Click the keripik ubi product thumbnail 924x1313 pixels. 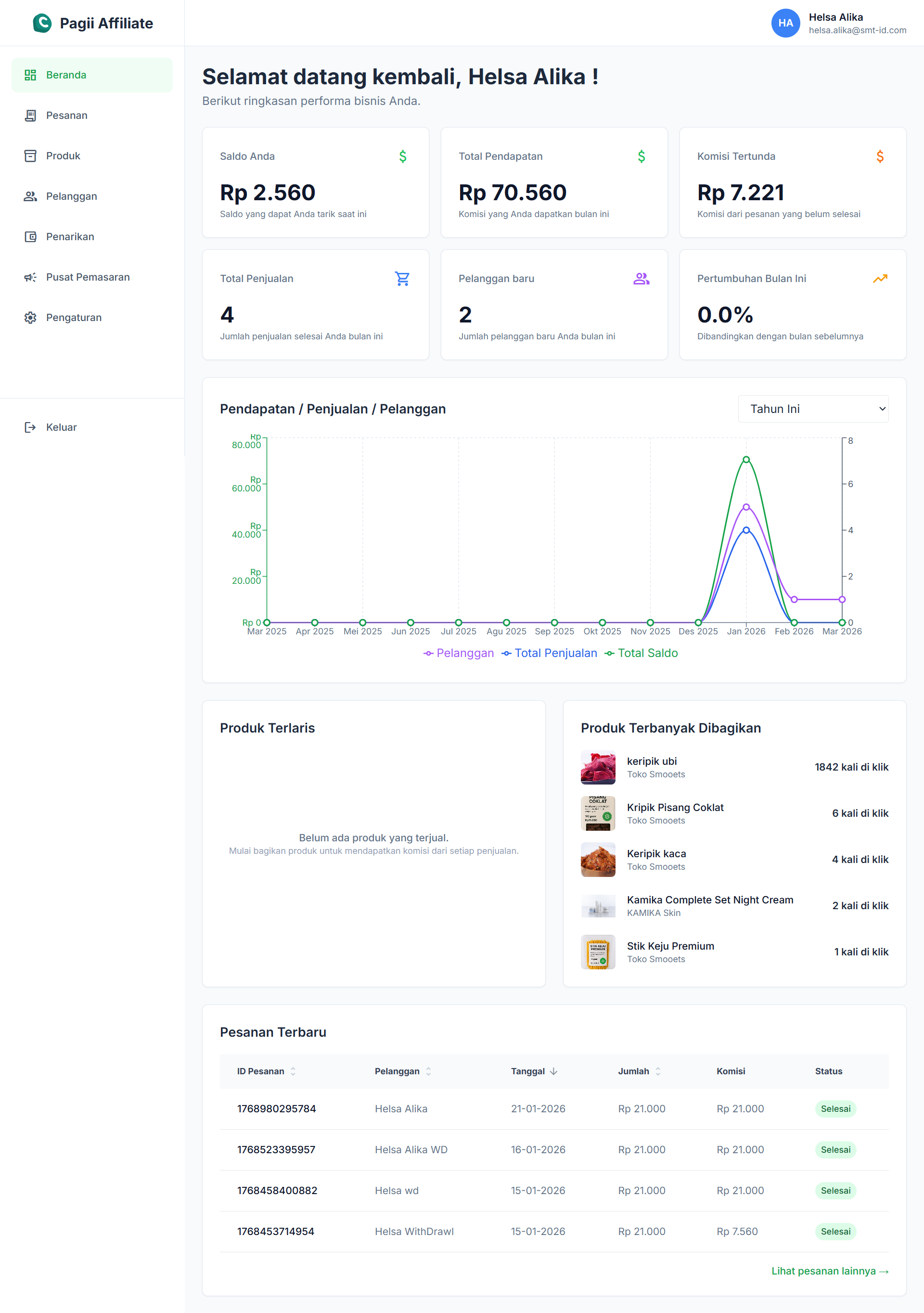(x=598, y=767)
